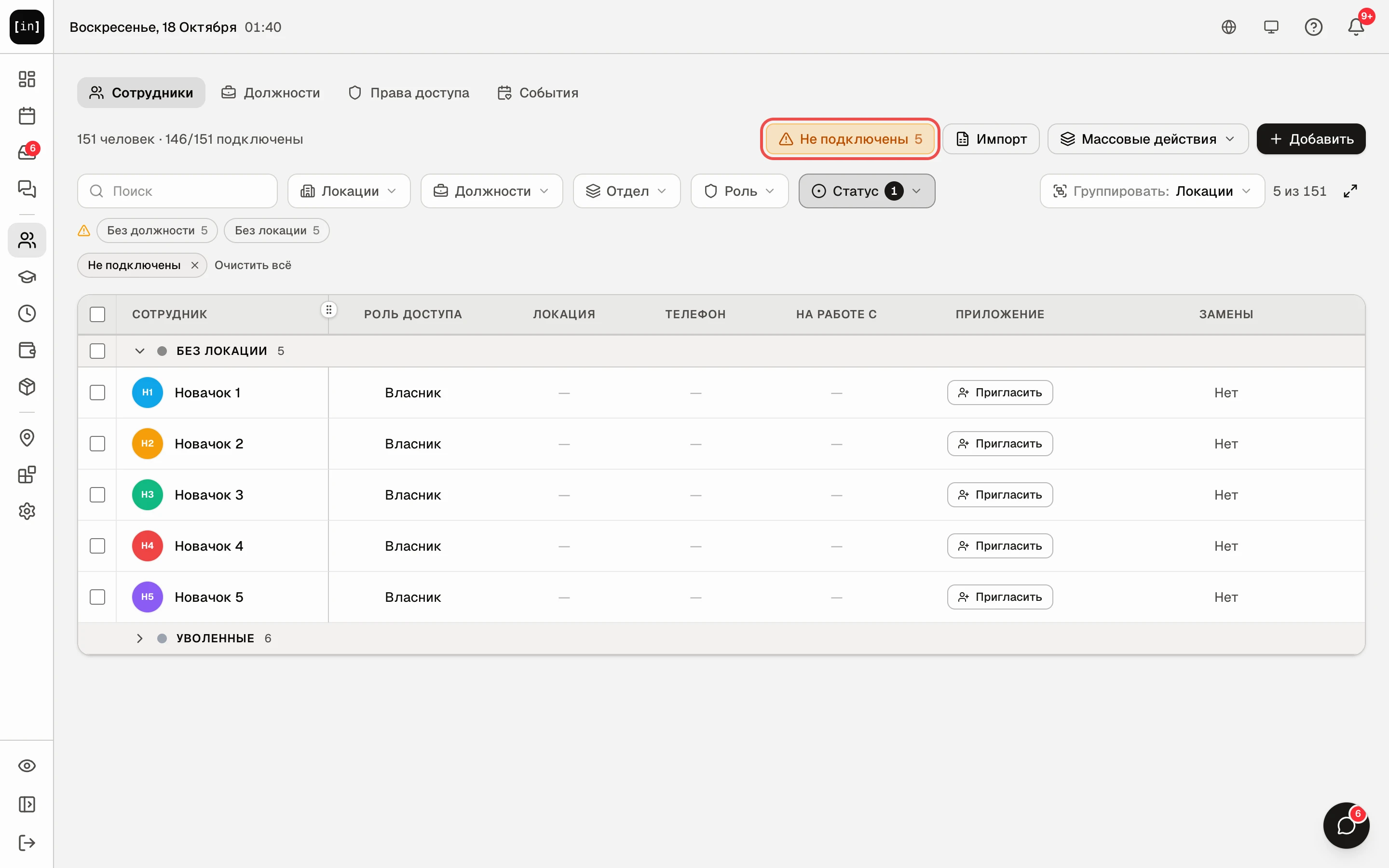Check the Новачок 5 row checkbox
The image size is (1389, 868).
97,597
